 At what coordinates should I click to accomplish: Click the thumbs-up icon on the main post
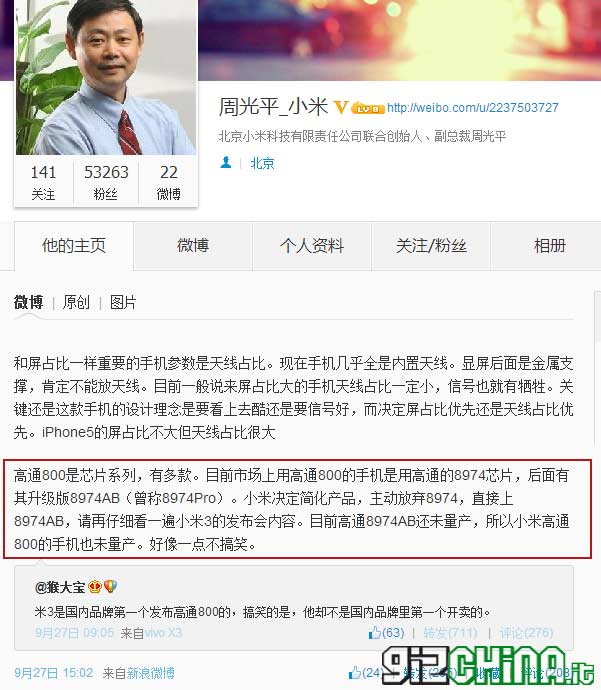[x=355, y=672]
